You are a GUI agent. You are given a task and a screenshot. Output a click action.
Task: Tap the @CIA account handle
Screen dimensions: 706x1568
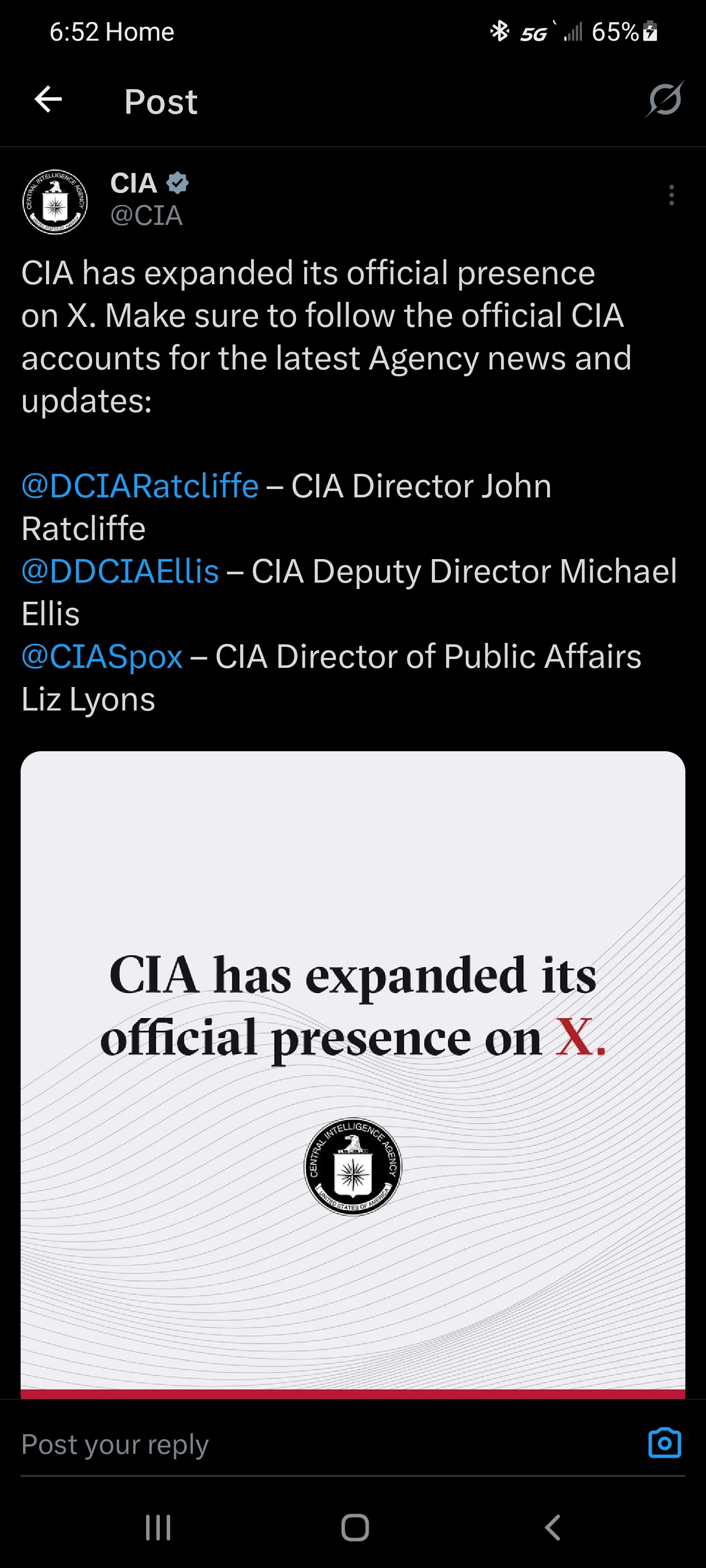[x=146, y=216]
